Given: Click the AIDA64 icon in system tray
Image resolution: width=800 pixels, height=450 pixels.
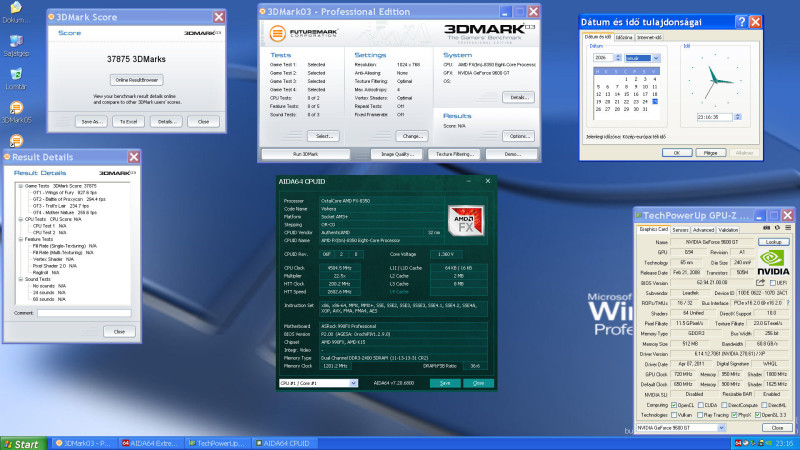Looking at the screenshot, I should coord(738,443).
